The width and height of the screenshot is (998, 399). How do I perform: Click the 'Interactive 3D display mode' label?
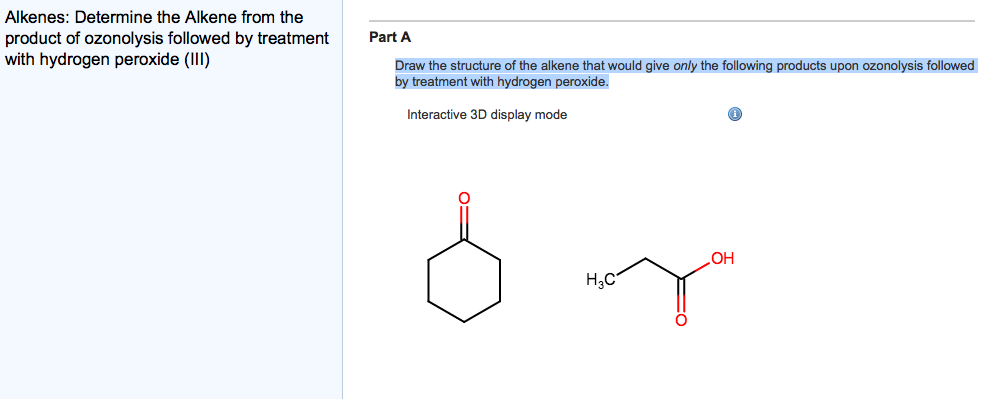487,115
